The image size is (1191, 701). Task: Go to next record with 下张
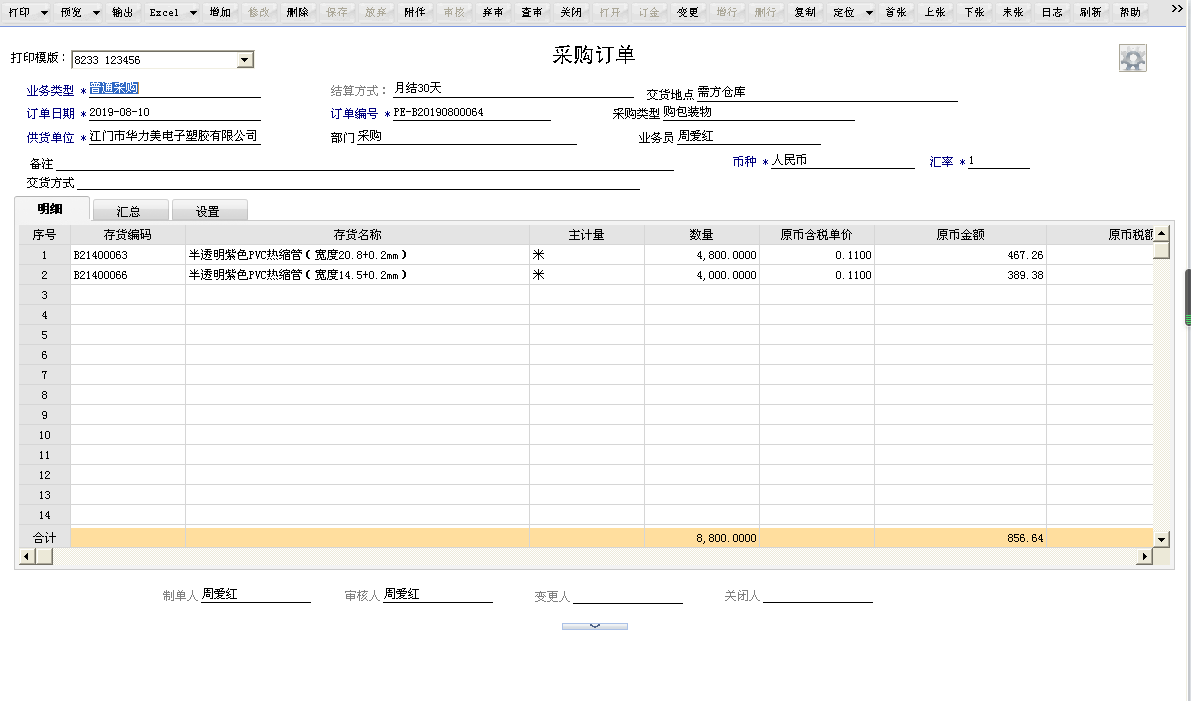975,12
